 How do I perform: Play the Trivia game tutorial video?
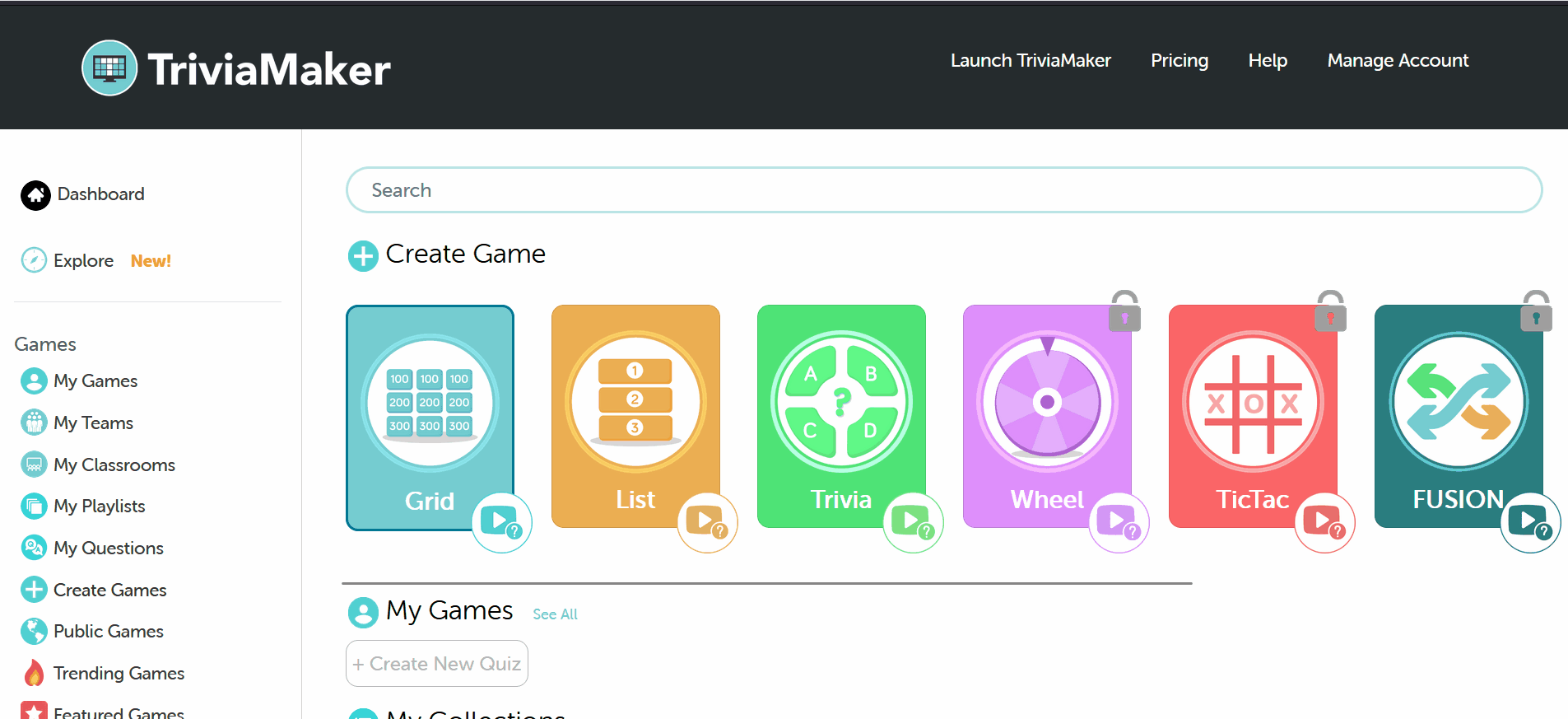[x=913, y=522]
